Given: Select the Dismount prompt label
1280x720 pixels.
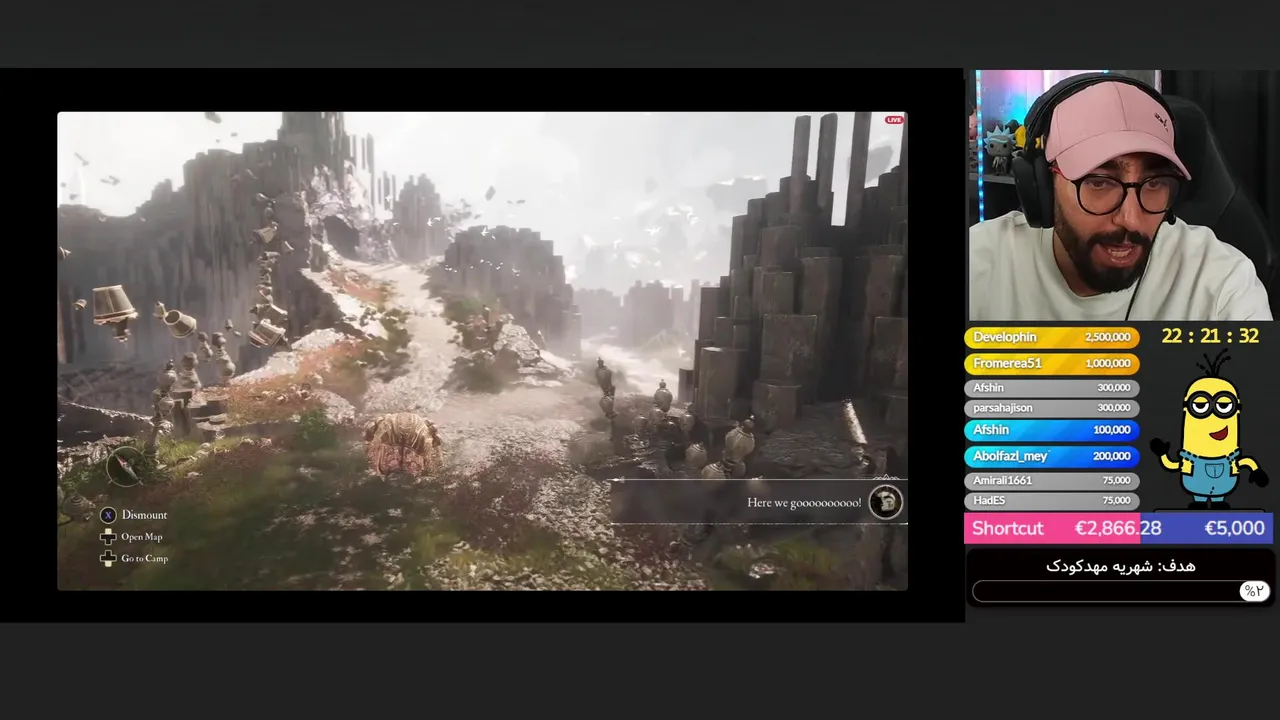Looking at the screenshot, I should (x=144, y=515).
